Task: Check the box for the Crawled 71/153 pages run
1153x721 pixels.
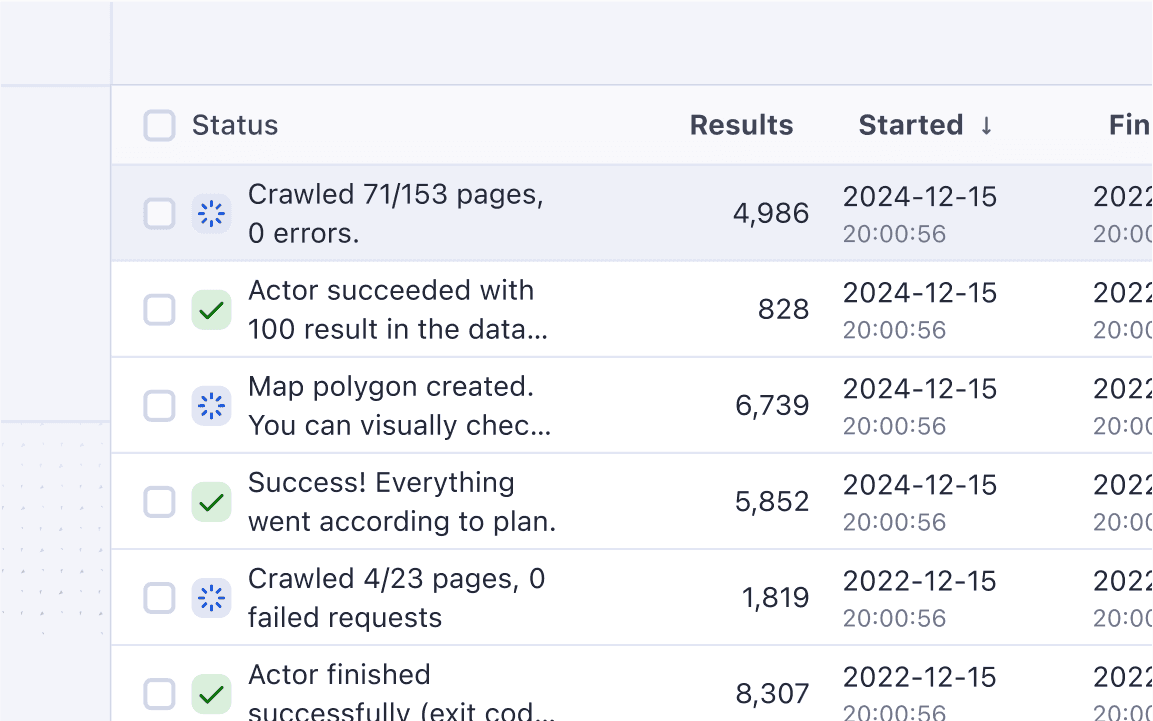Action: 159,214
